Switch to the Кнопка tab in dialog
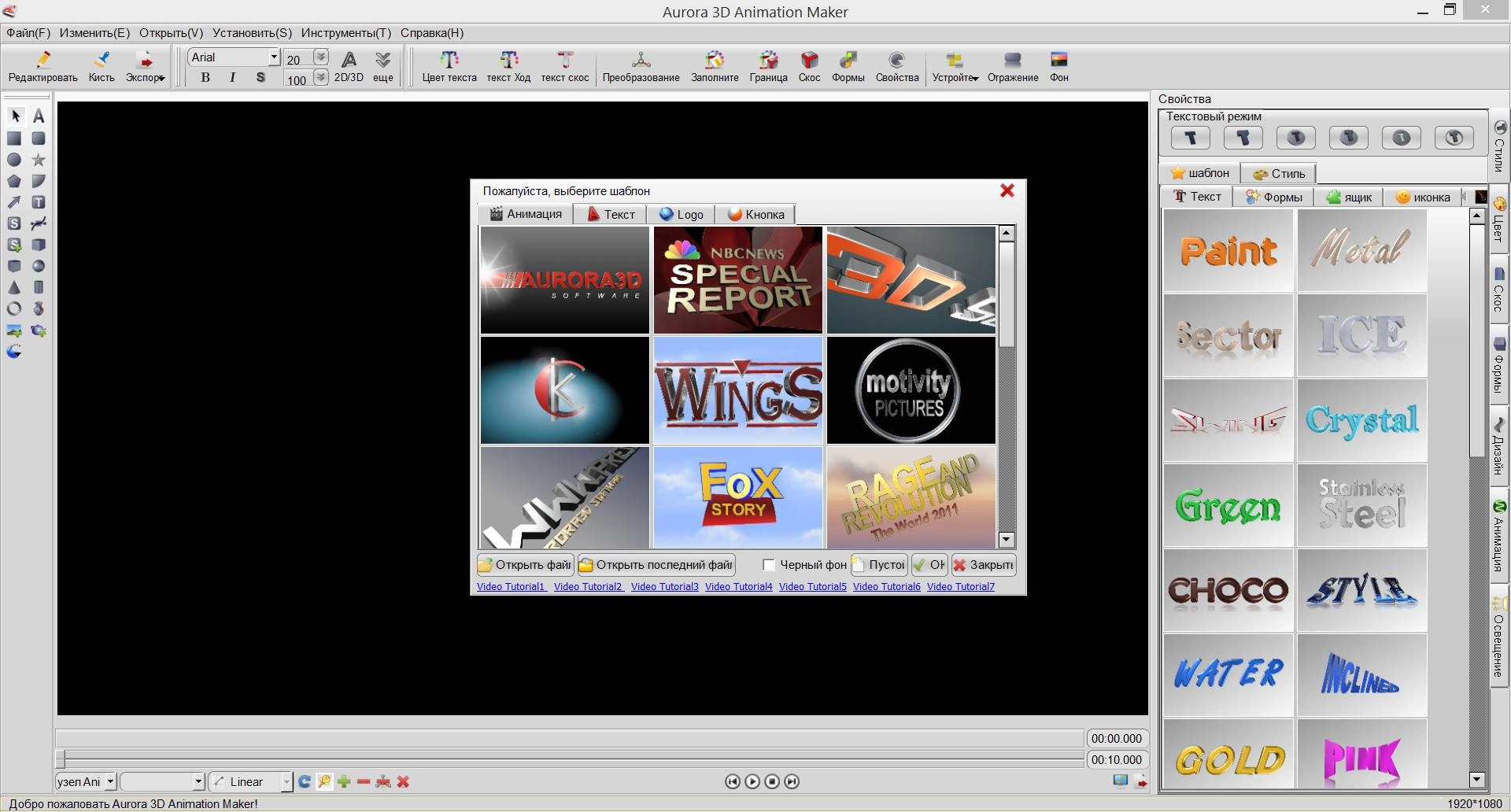 pyautogui.click(x=756, y=214)
